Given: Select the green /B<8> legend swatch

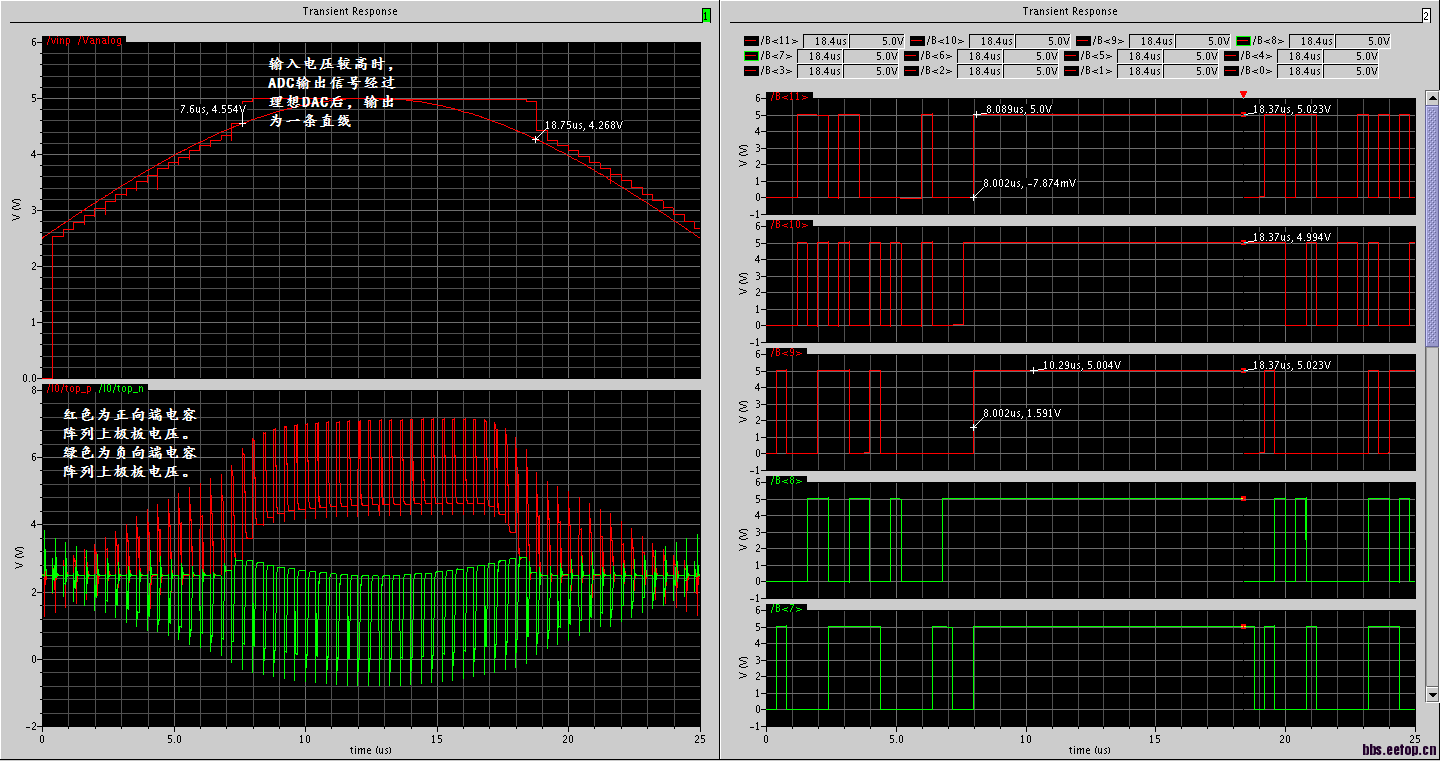Looking at the screenshot, I should 1244,41.
